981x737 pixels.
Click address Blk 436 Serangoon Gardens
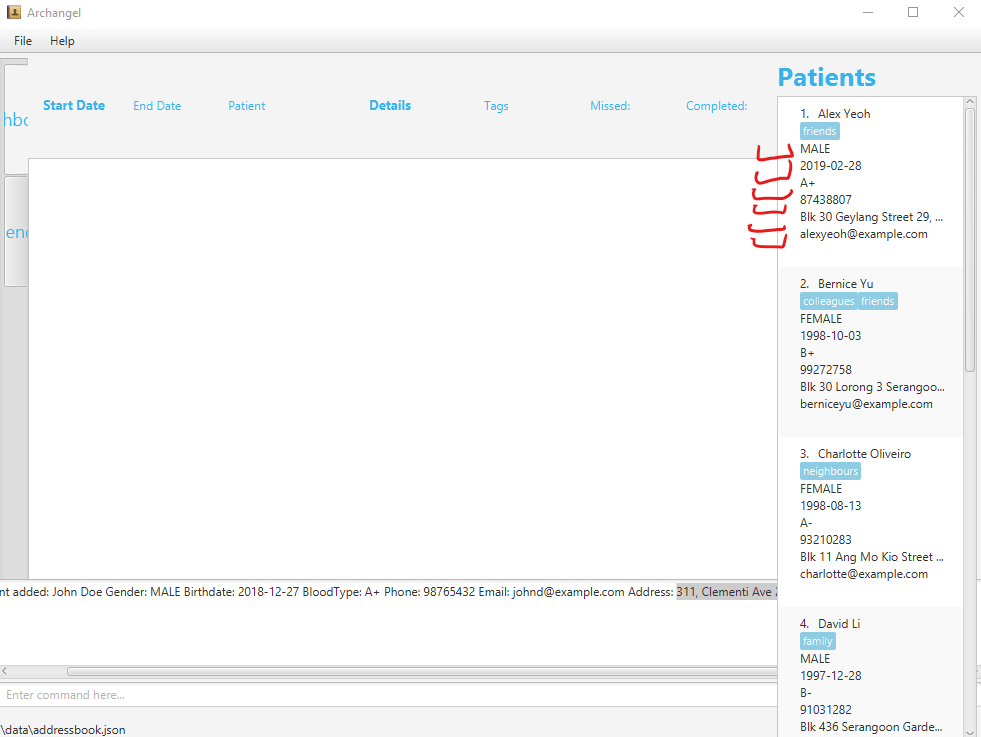(x=872, y=727)
